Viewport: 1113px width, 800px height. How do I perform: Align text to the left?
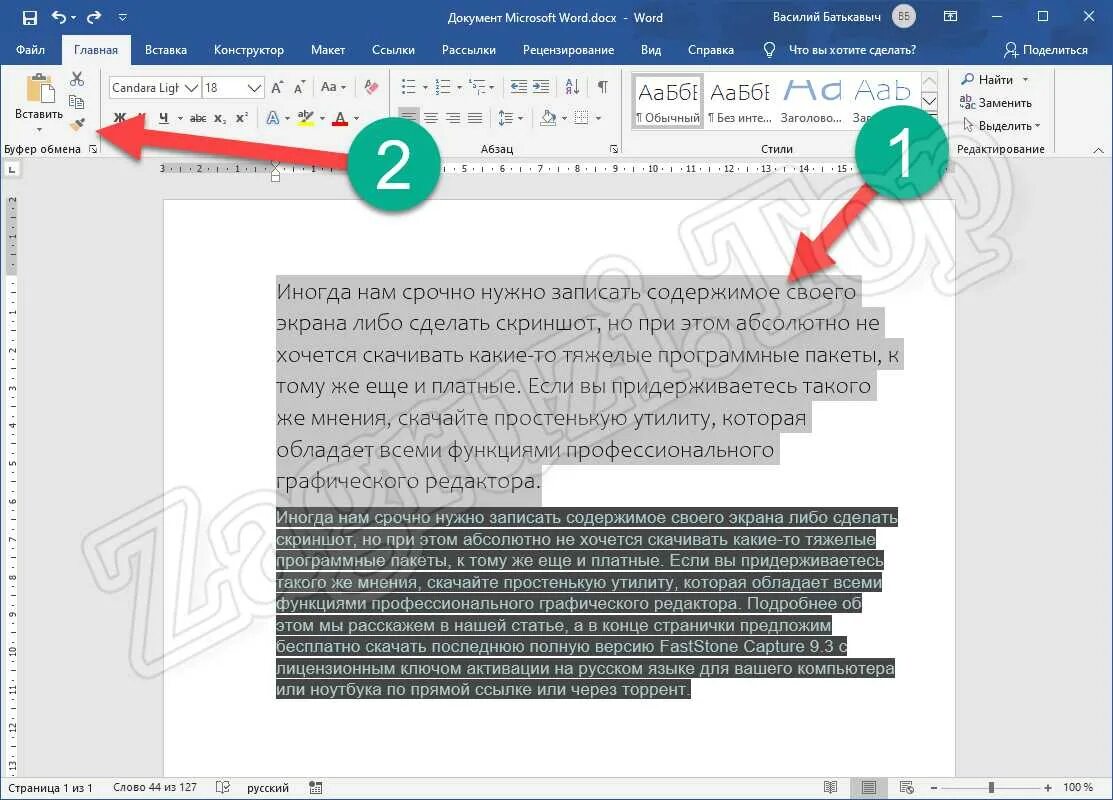pyautogui.click(x=408, y=117)
